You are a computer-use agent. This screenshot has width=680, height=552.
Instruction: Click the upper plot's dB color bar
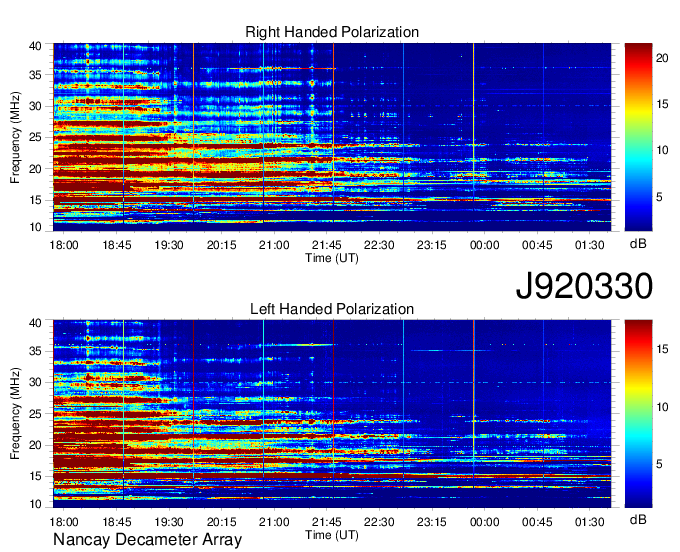(x=638, y=137)
